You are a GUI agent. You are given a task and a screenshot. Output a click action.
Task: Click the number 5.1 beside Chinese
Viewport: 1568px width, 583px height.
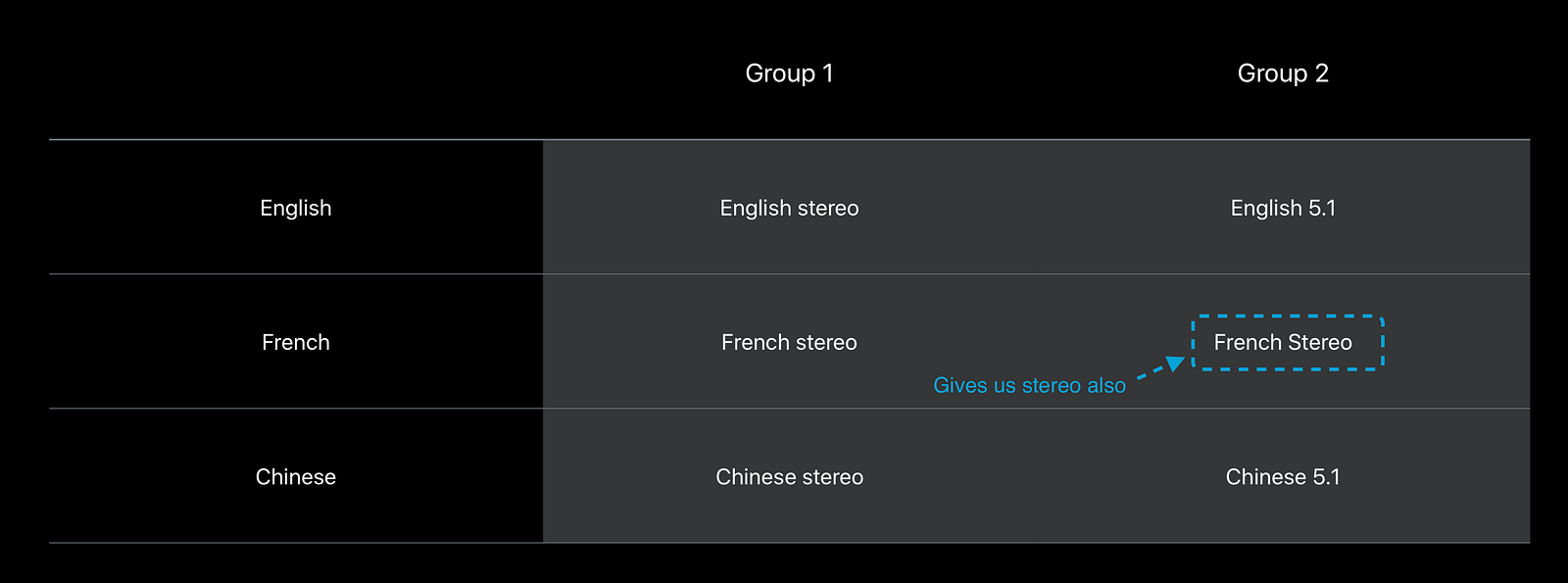[1326, 477]
